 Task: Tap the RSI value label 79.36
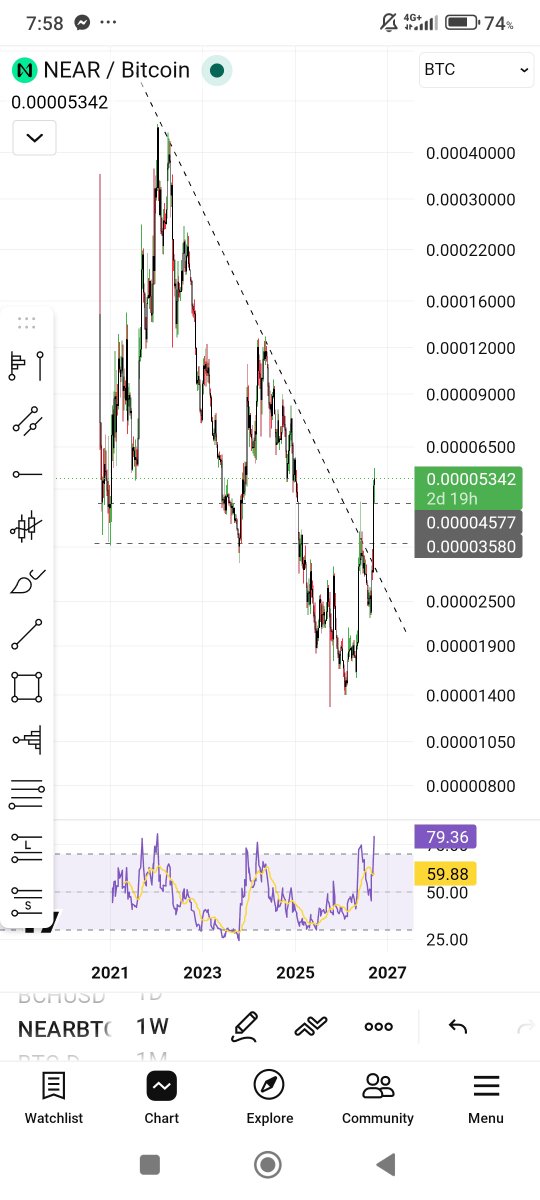(445, 837)
